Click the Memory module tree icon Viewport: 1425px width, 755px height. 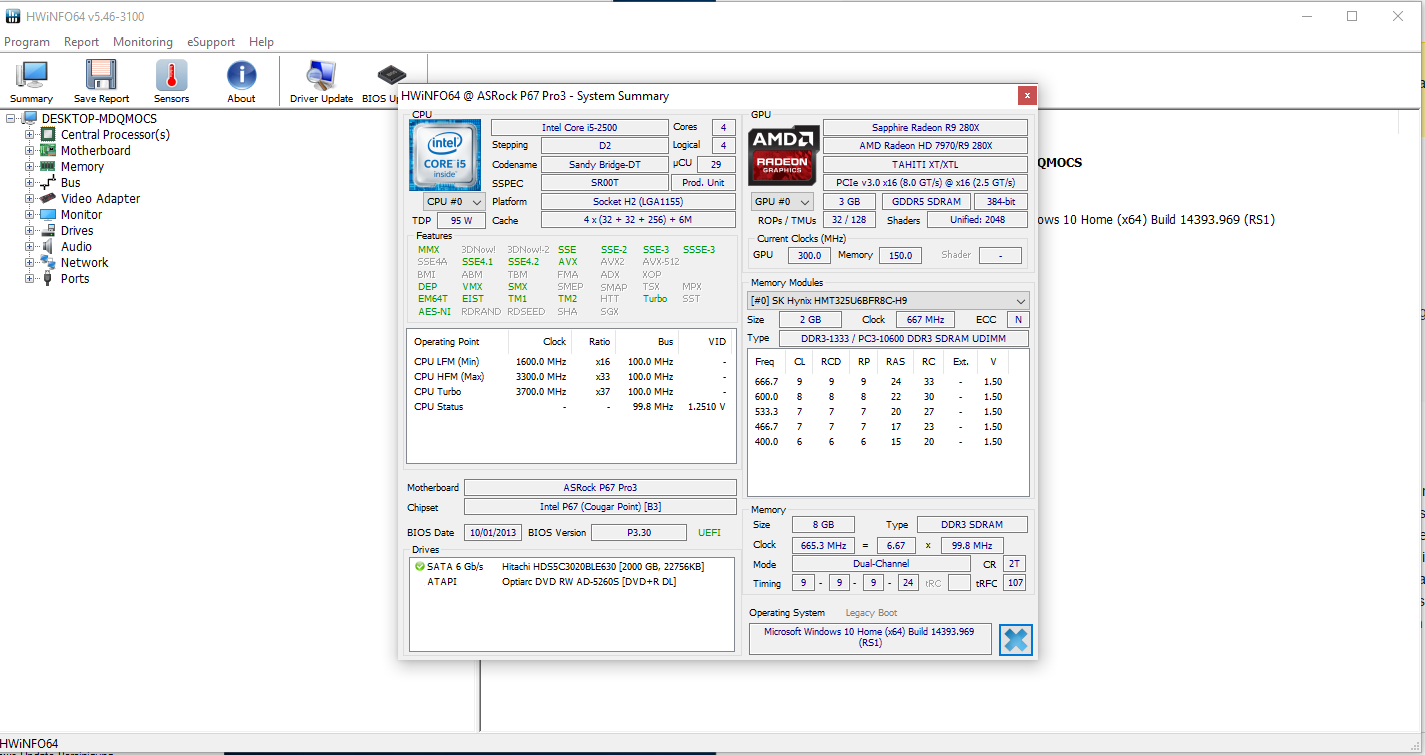pos(48,166)
